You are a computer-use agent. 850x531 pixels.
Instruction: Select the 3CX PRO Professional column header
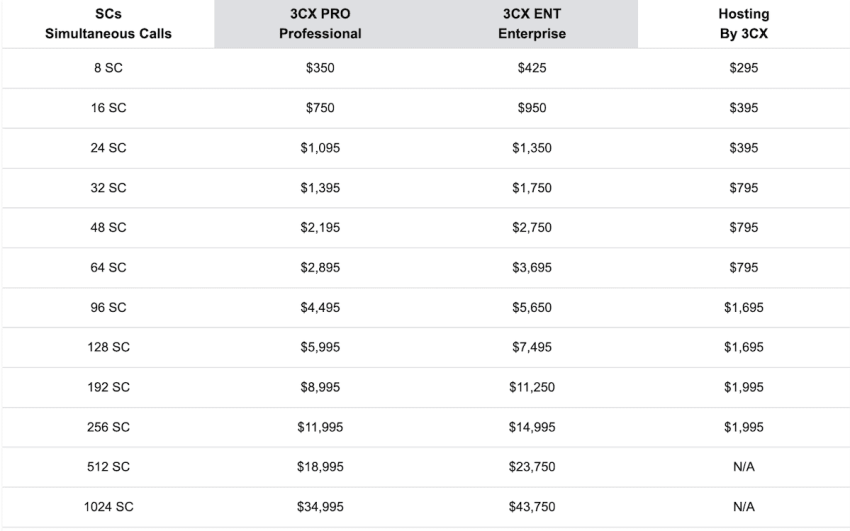pos(320,24)
